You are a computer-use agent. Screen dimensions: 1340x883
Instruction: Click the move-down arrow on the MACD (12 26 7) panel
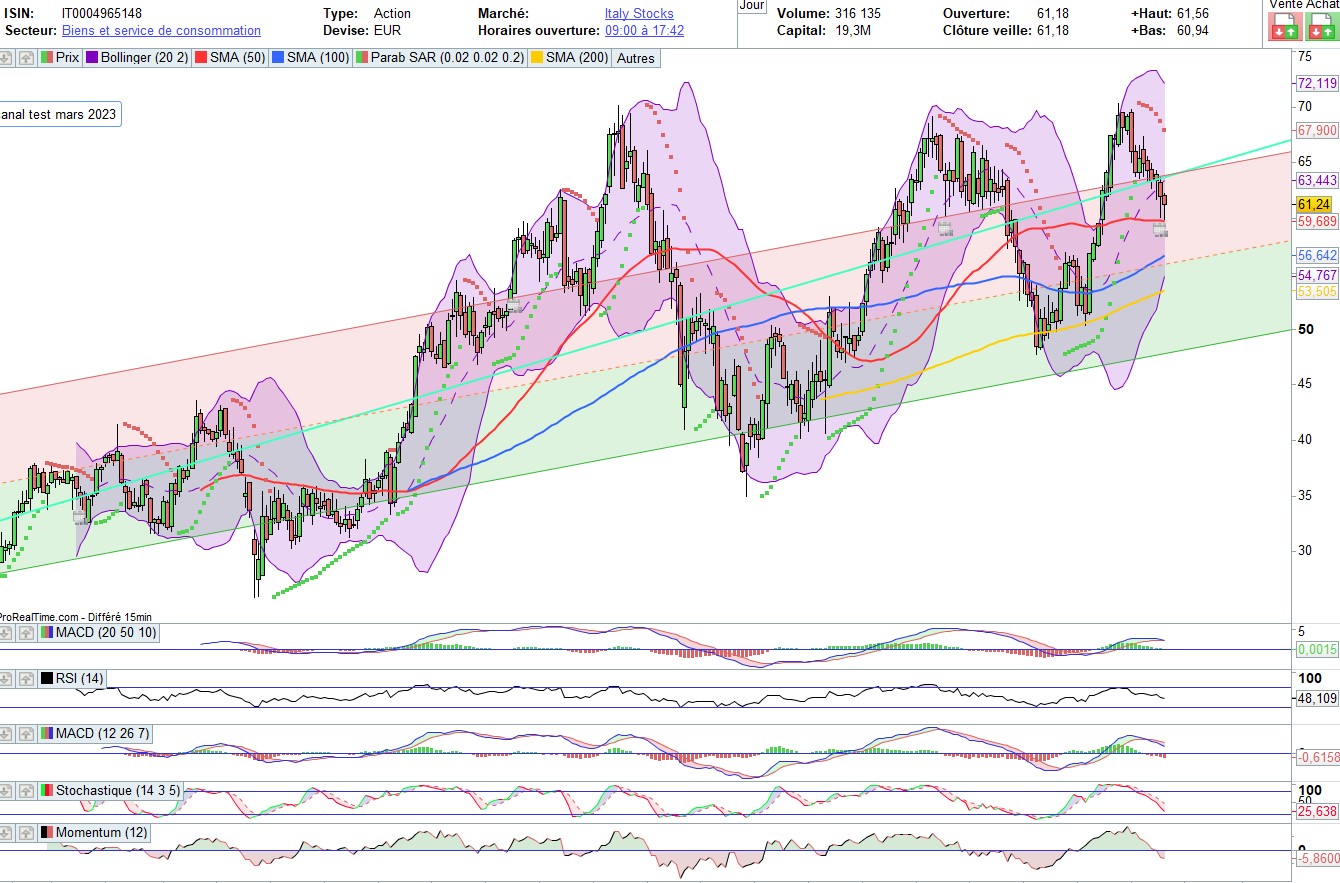[7, 733]
